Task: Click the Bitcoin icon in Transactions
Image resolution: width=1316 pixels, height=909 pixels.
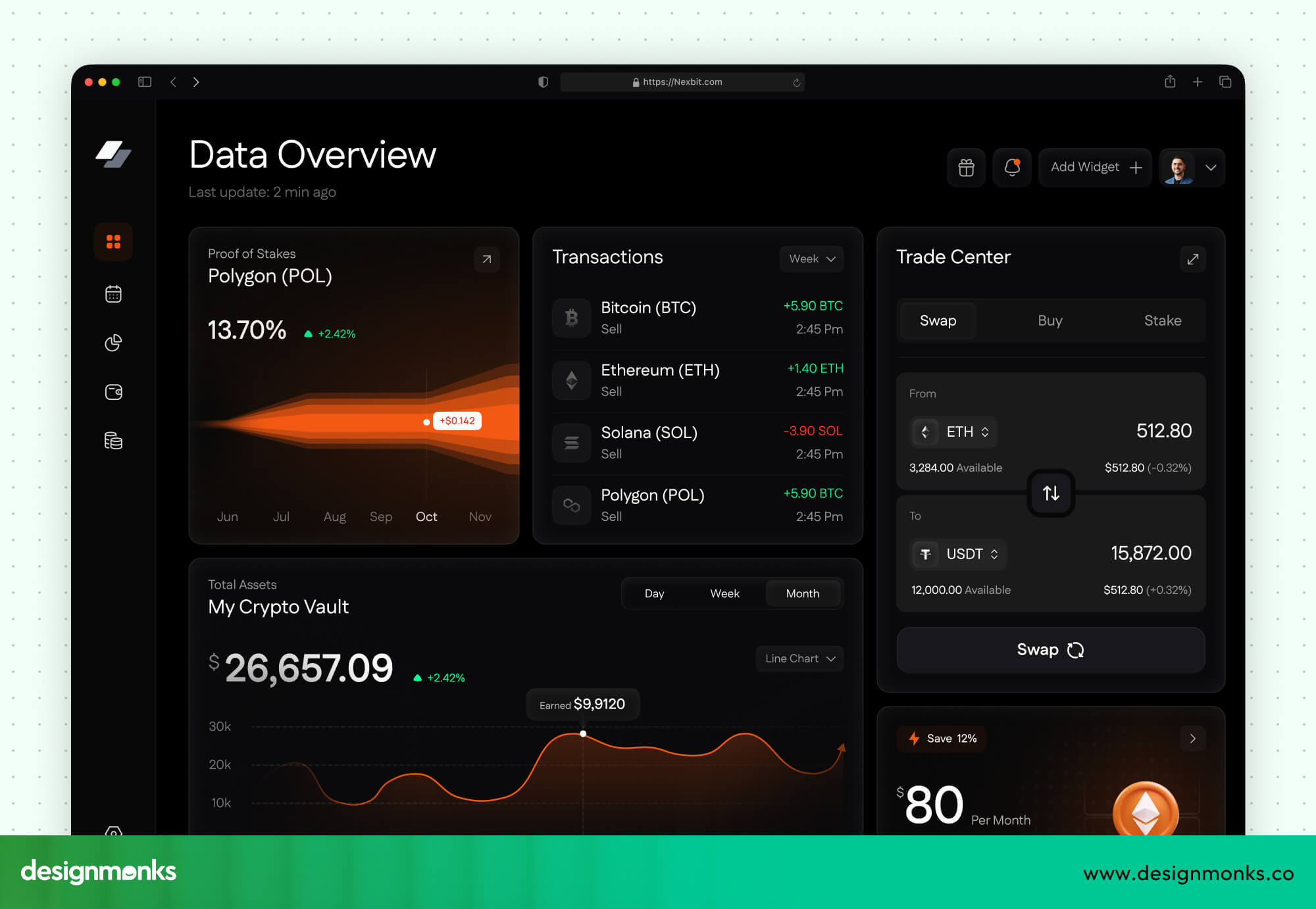Action: pyautogui.click(x=571, y=318)
